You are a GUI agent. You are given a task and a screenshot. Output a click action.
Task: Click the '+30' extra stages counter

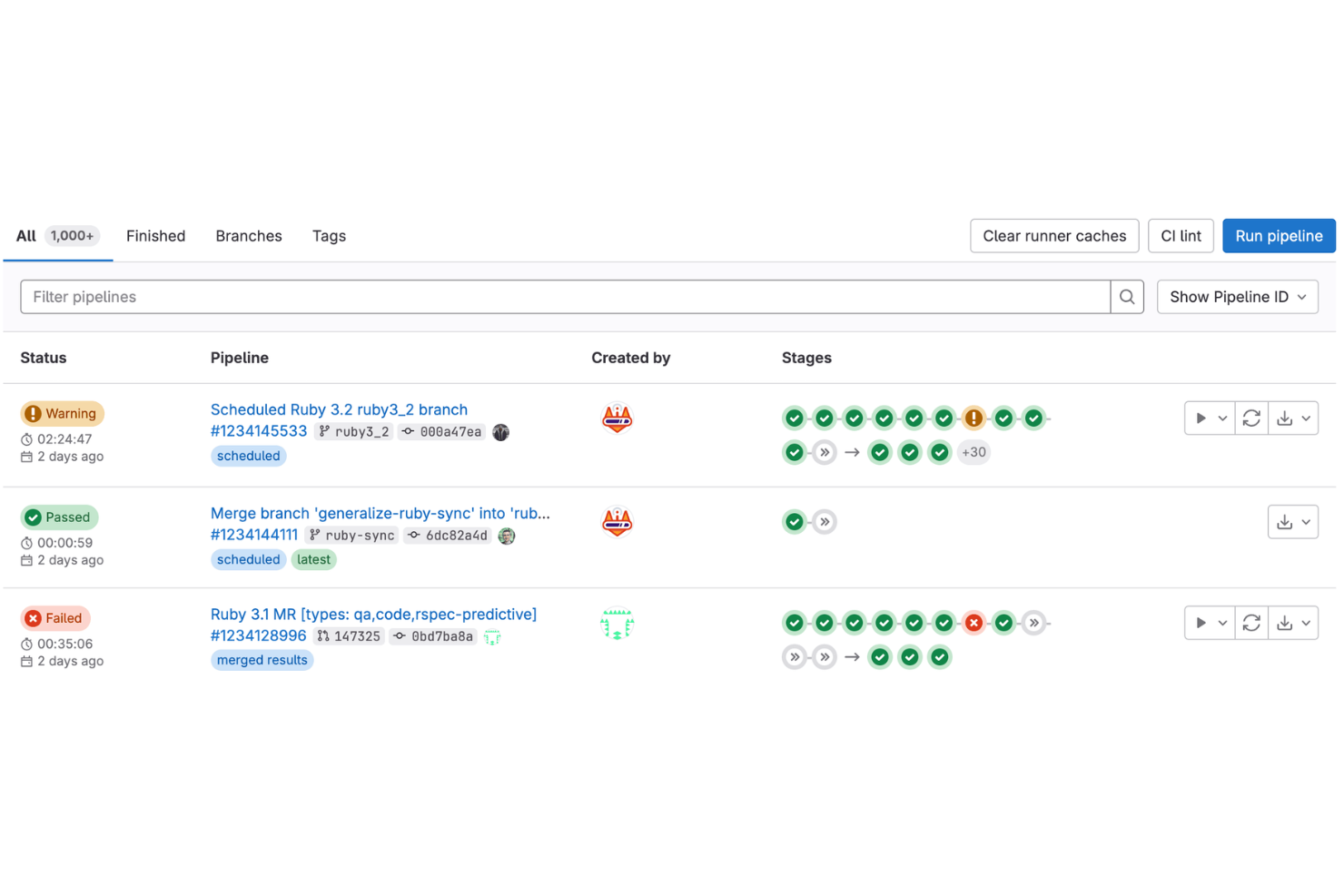pyautogui.click(x=973, y=452)
